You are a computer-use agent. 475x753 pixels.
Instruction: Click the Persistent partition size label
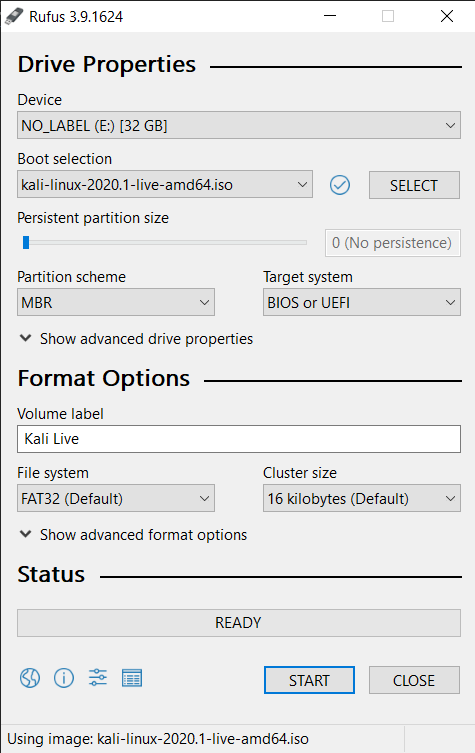93,218
